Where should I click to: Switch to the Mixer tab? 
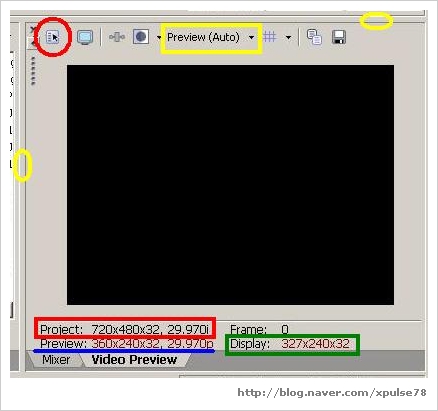tap(56, 360)
